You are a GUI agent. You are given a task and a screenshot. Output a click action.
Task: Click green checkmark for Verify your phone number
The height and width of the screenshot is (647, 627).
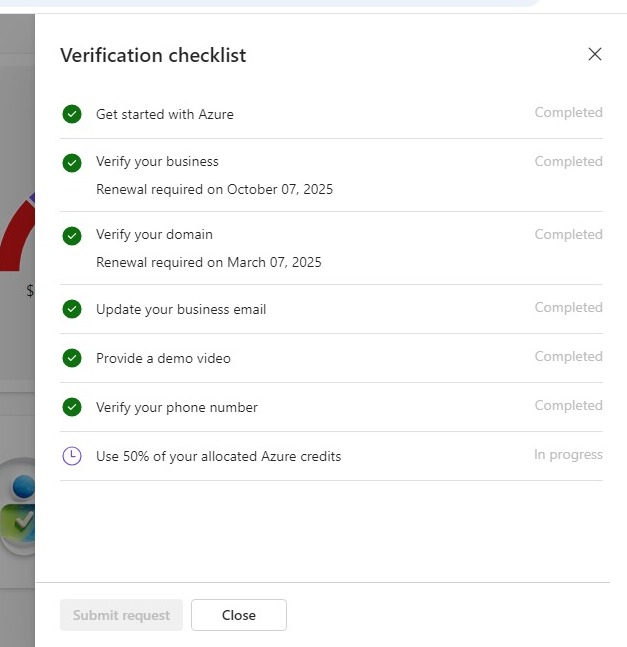point(72,407)
